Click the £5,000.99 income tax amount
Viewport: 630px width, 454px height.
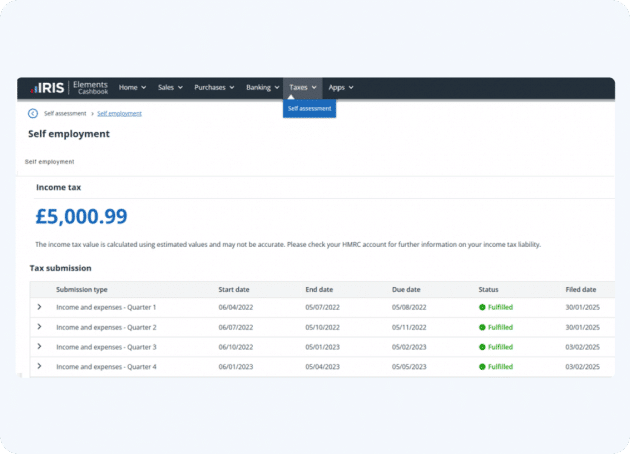82,217
